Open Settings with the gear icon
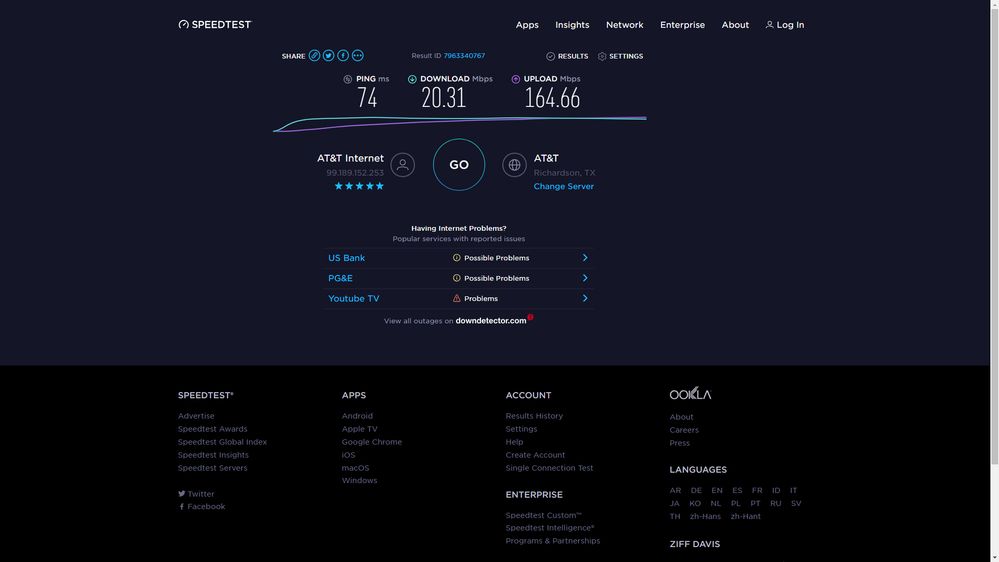Screen dimensions: 999x562 click(602, 57)
